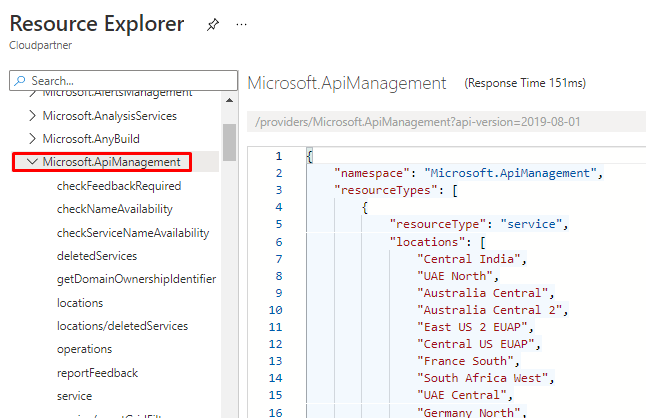Screen dimensions: 646x418
Task: Expand the Microsoft.AnyBuild node
Action: (x=33, y=139)
